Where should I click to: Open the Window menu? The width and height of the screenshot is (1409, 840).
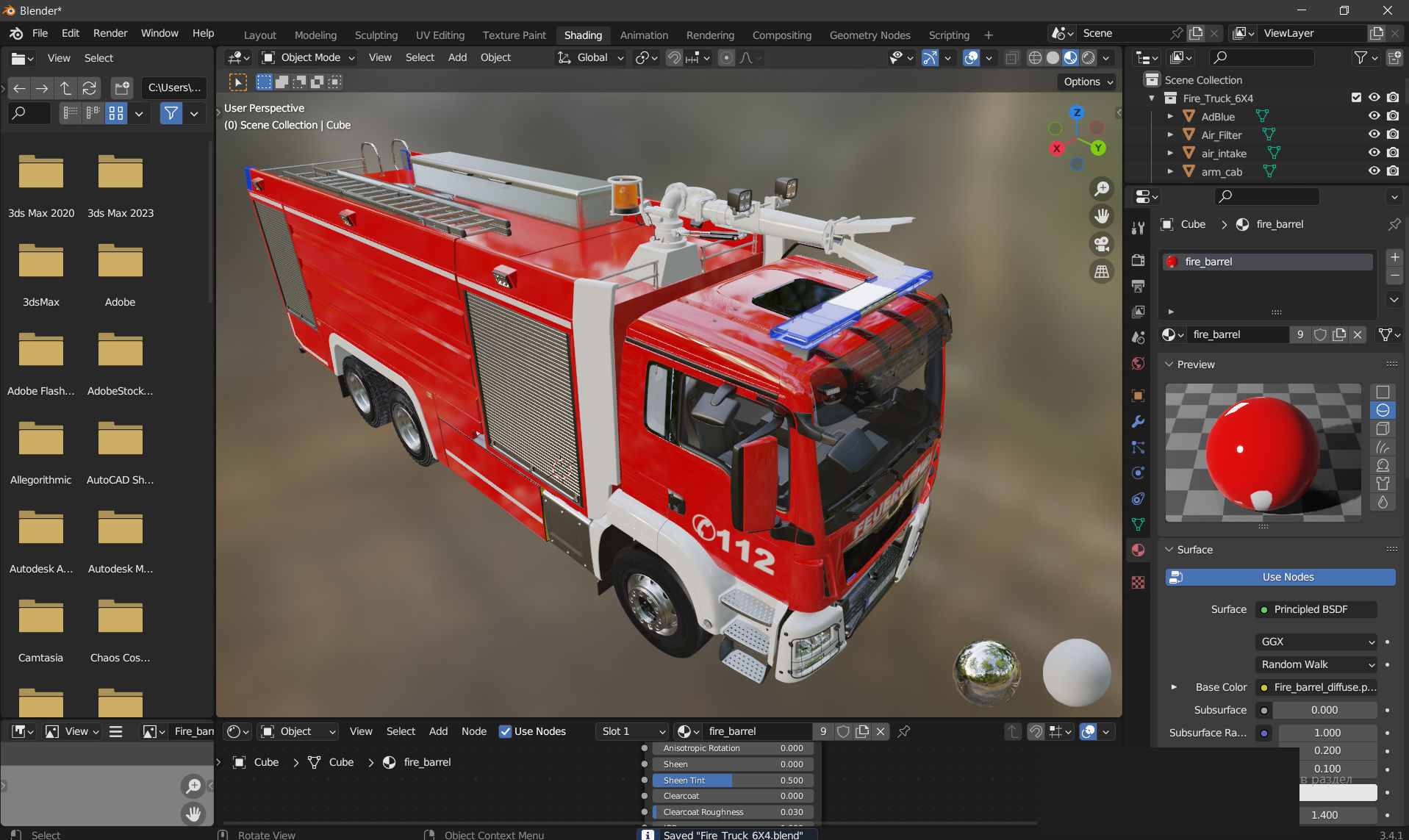[159, 33]
